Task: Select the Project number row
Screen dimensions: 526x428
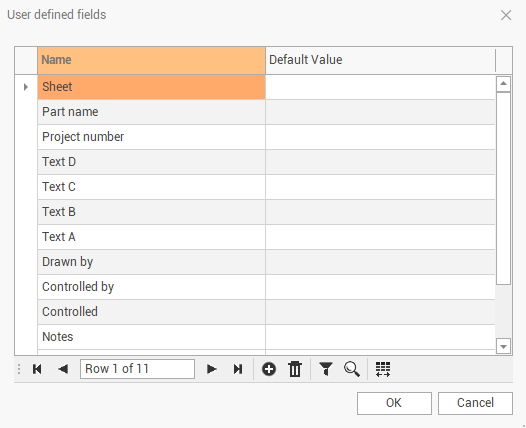Action: click(266, 137)
